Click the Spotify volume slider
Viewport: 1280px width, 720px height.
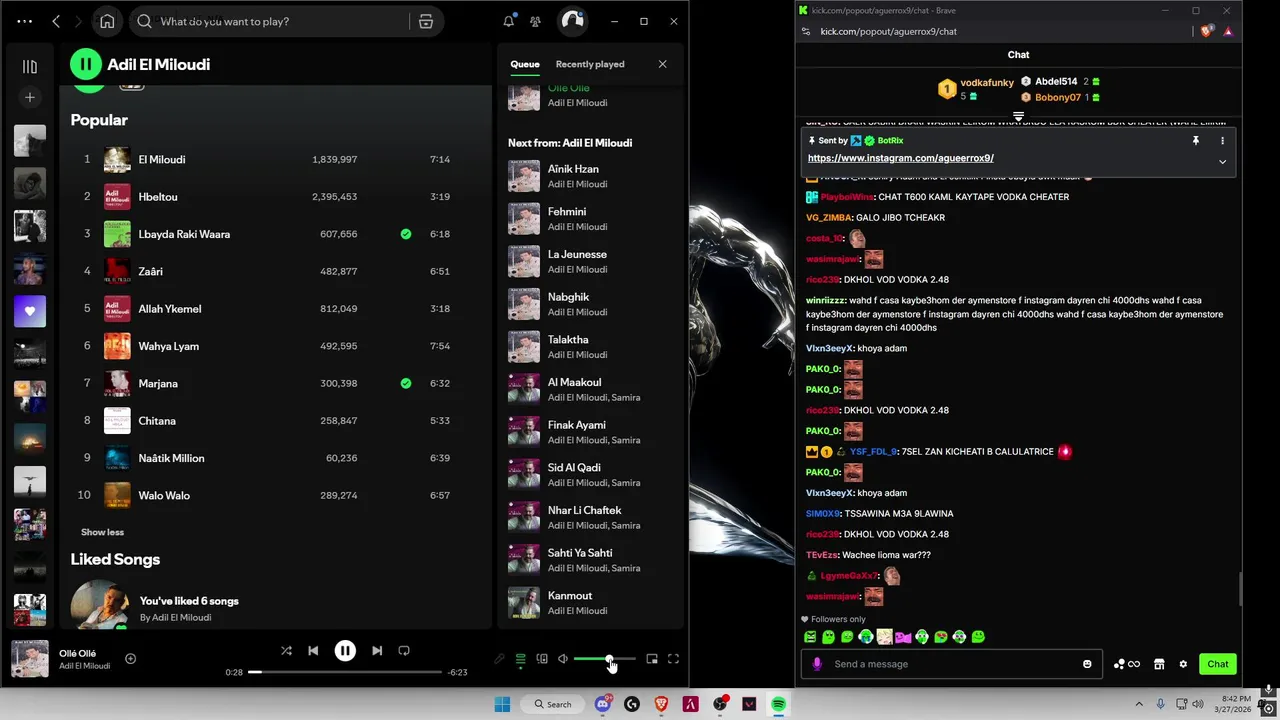[x=605, y=659]
